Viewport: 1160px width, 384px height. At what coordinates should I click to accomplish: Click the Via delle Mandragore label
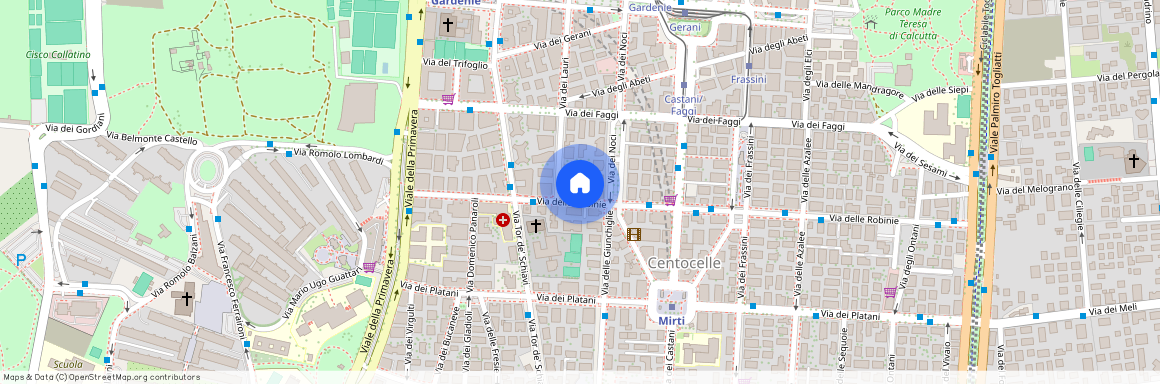860,89
